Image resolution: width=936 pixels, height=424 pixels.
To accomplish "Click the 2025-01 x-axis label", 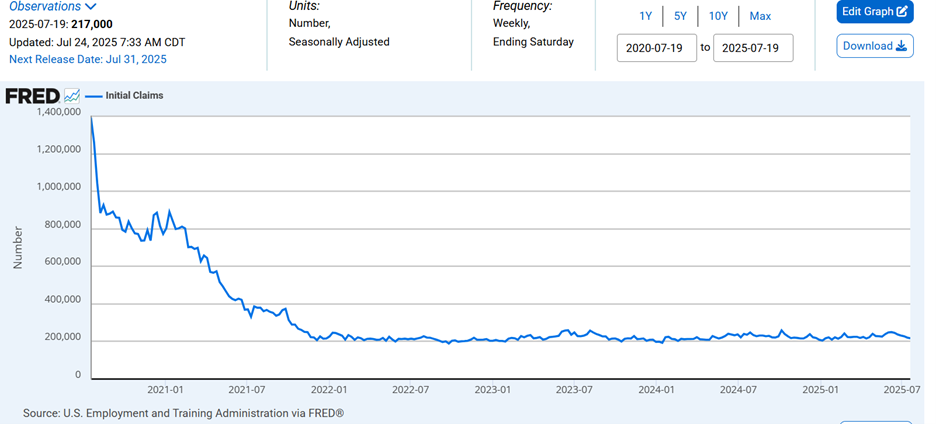I will (821, 390).
